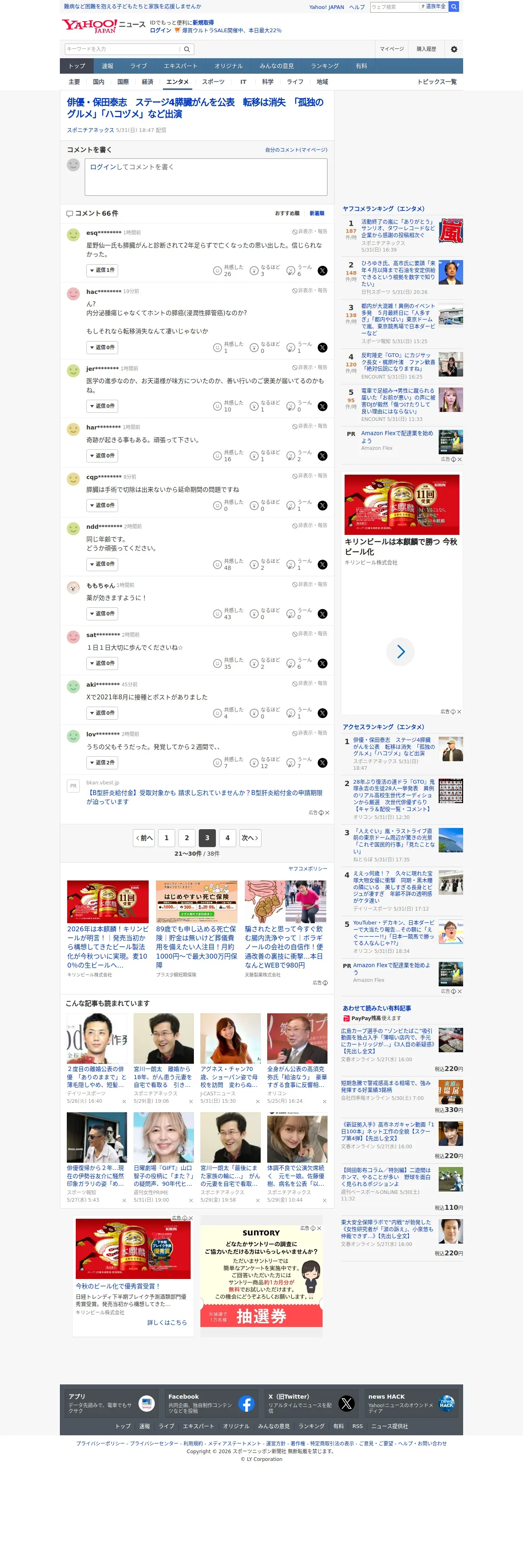
Task: Click 共感した smiley on esq******** comment
Action: pos(218,271)
